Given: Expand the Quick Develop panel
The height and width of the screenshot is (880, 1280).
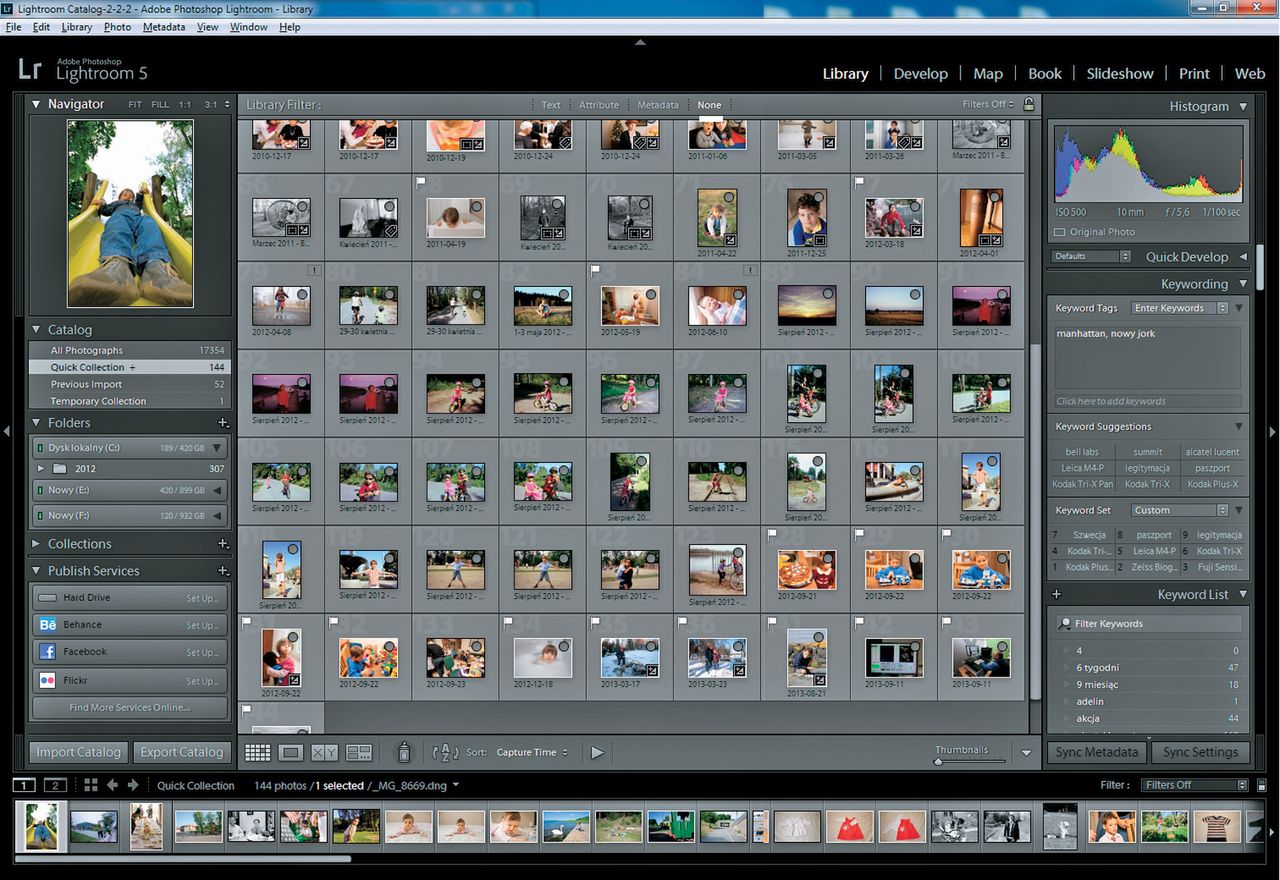Looking at the screenshot, I should coord(1243,257).
